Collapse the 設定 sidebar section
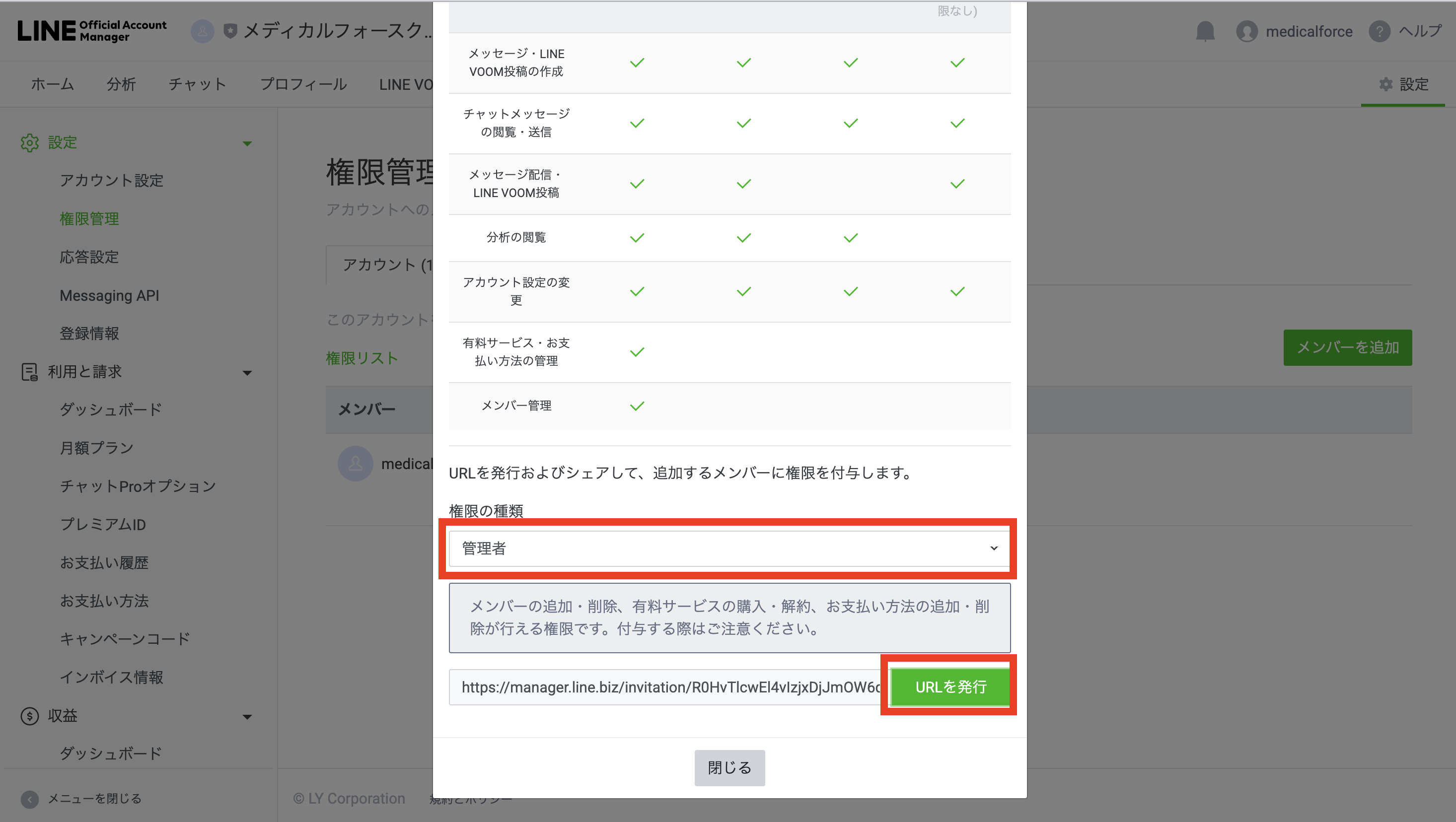Viewport: 1456px width, 822px height. click(247, 143)
